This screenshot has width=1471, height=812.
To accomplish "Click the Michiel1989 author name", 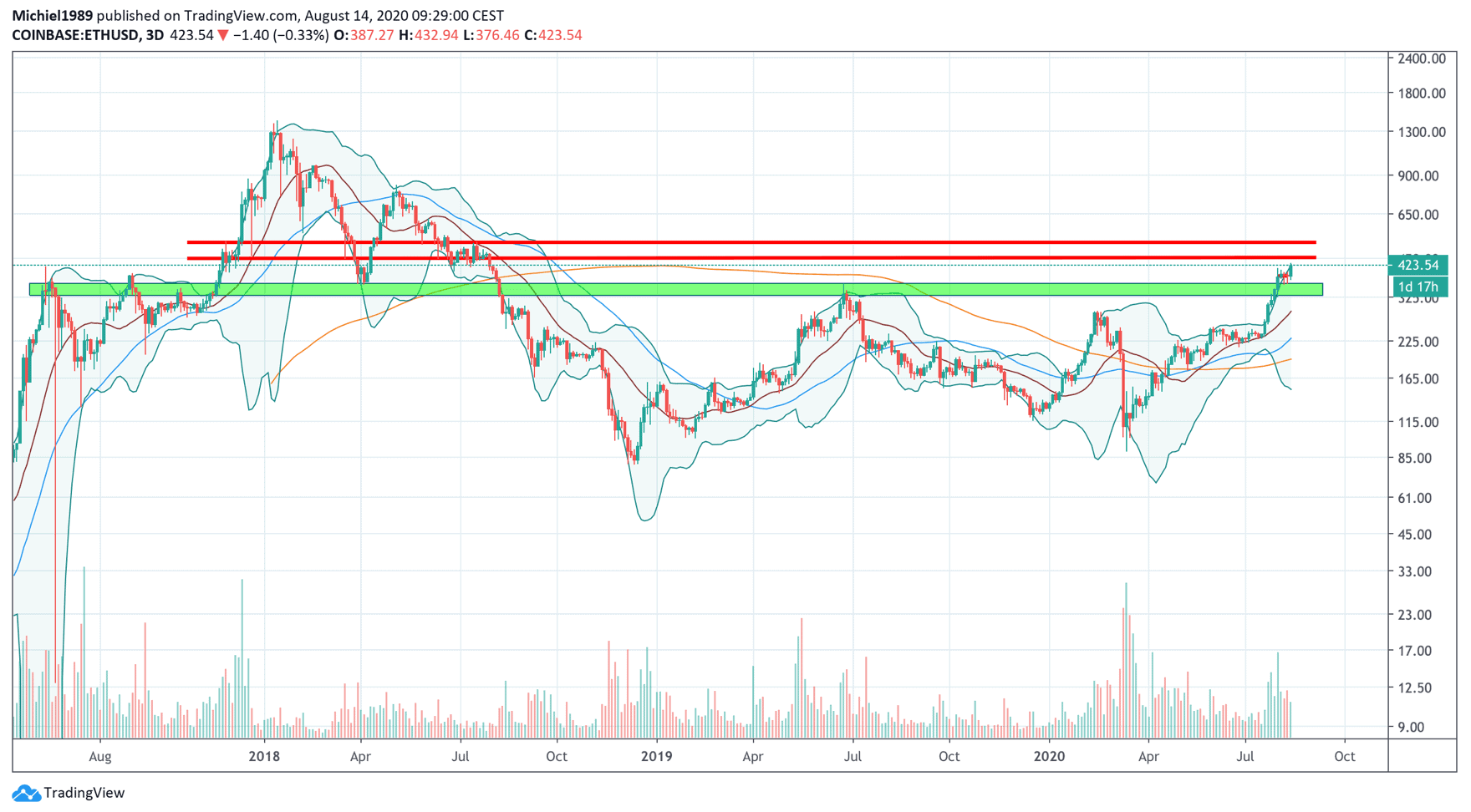I will click(53, 16).
